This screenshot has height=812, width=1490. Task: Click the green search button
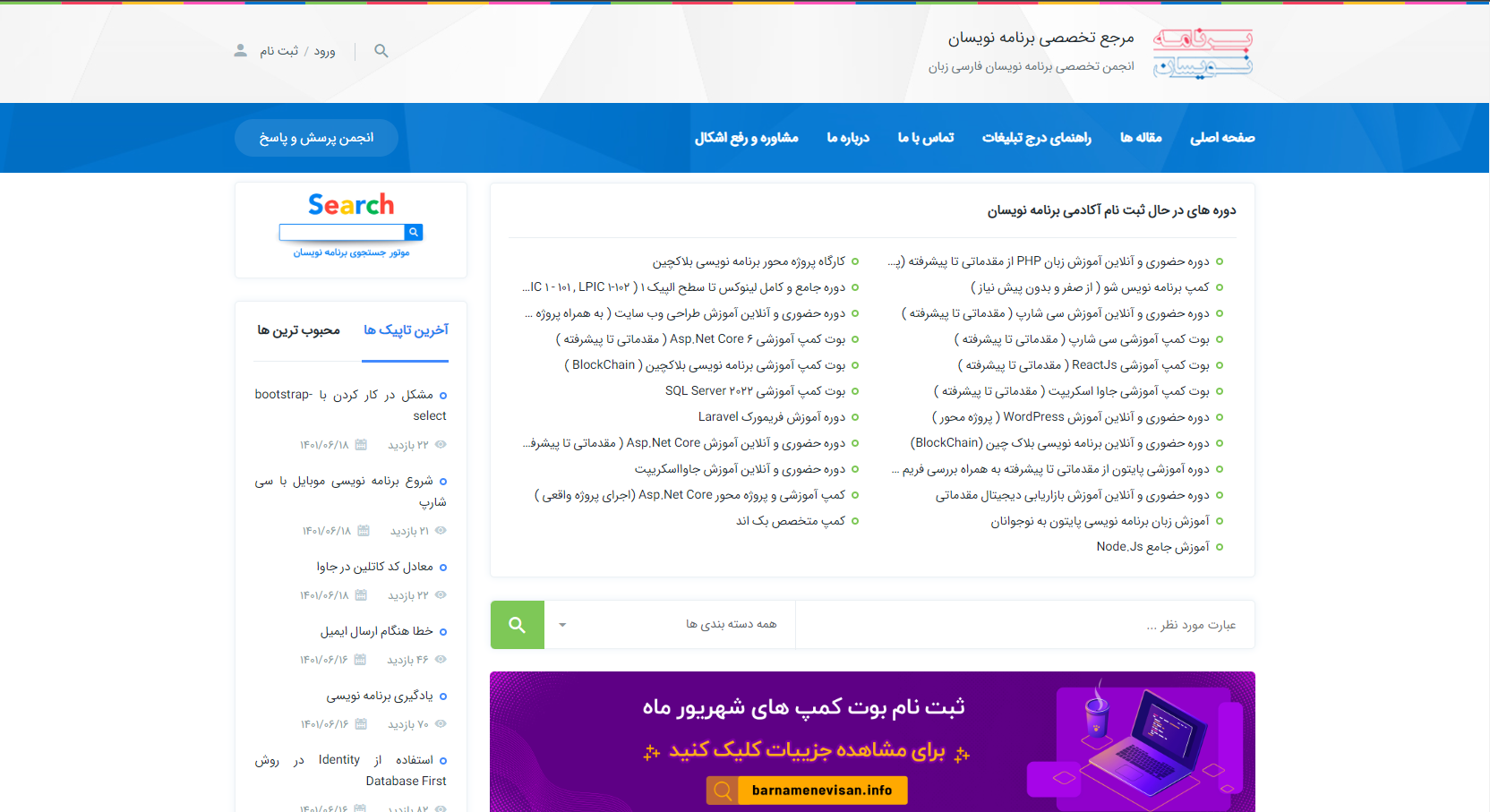(517, 625)
